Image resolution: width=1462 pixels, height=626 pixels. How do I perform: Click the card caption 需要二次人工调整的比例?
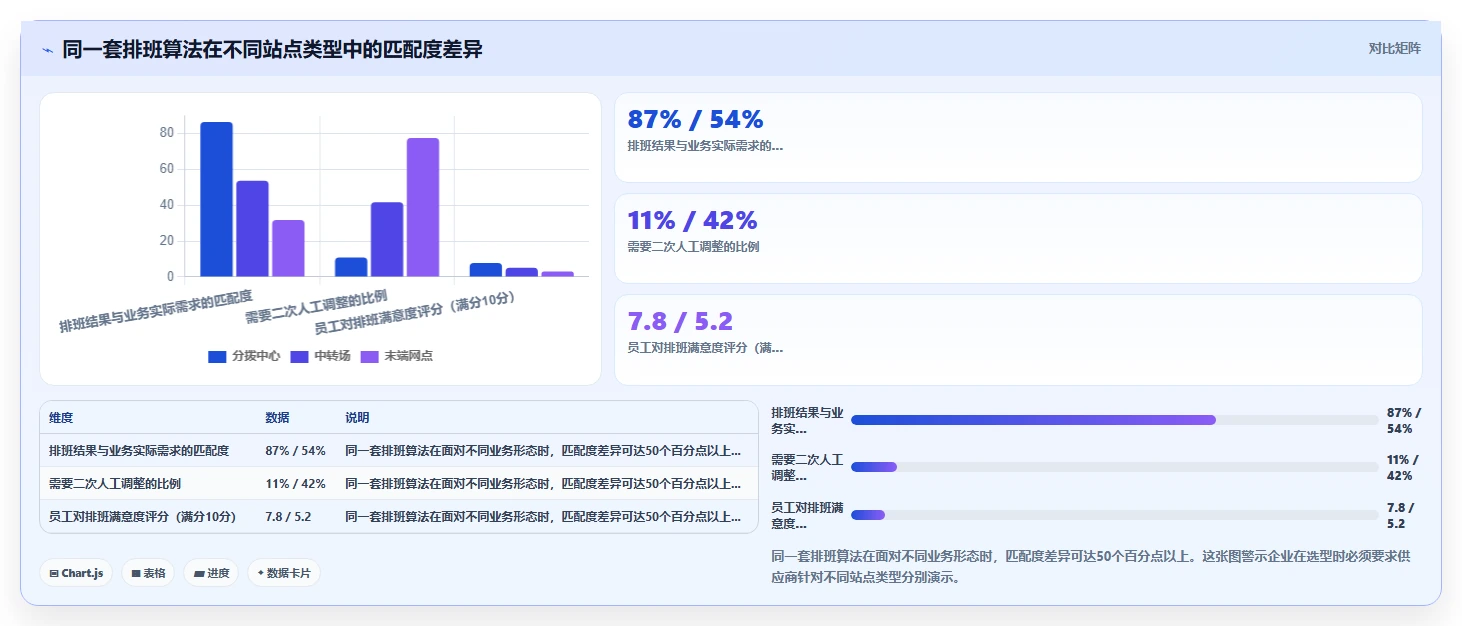(693, 247)
